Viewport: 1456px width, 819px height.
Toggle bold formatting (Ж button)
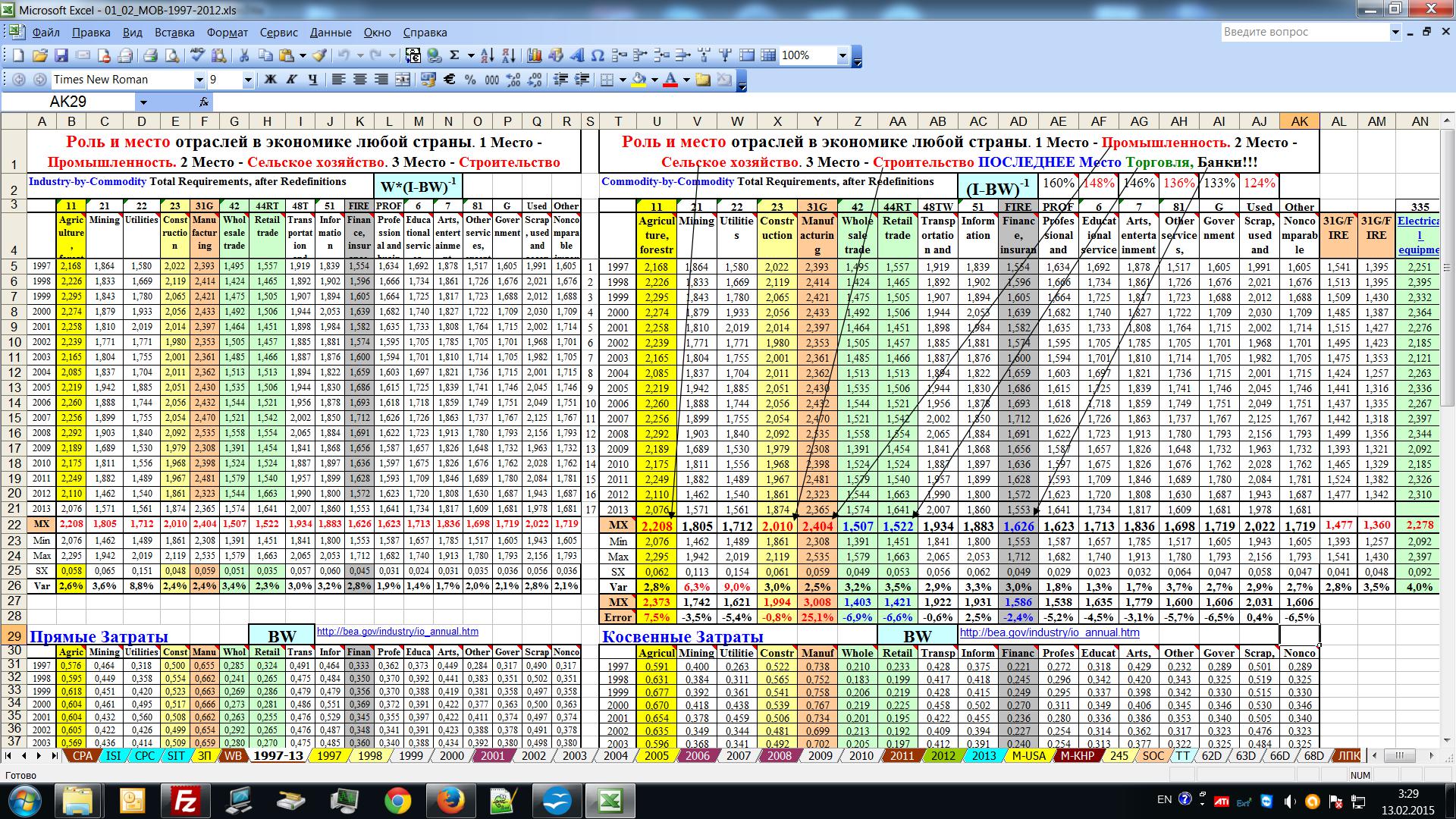[x=270, y=80]
